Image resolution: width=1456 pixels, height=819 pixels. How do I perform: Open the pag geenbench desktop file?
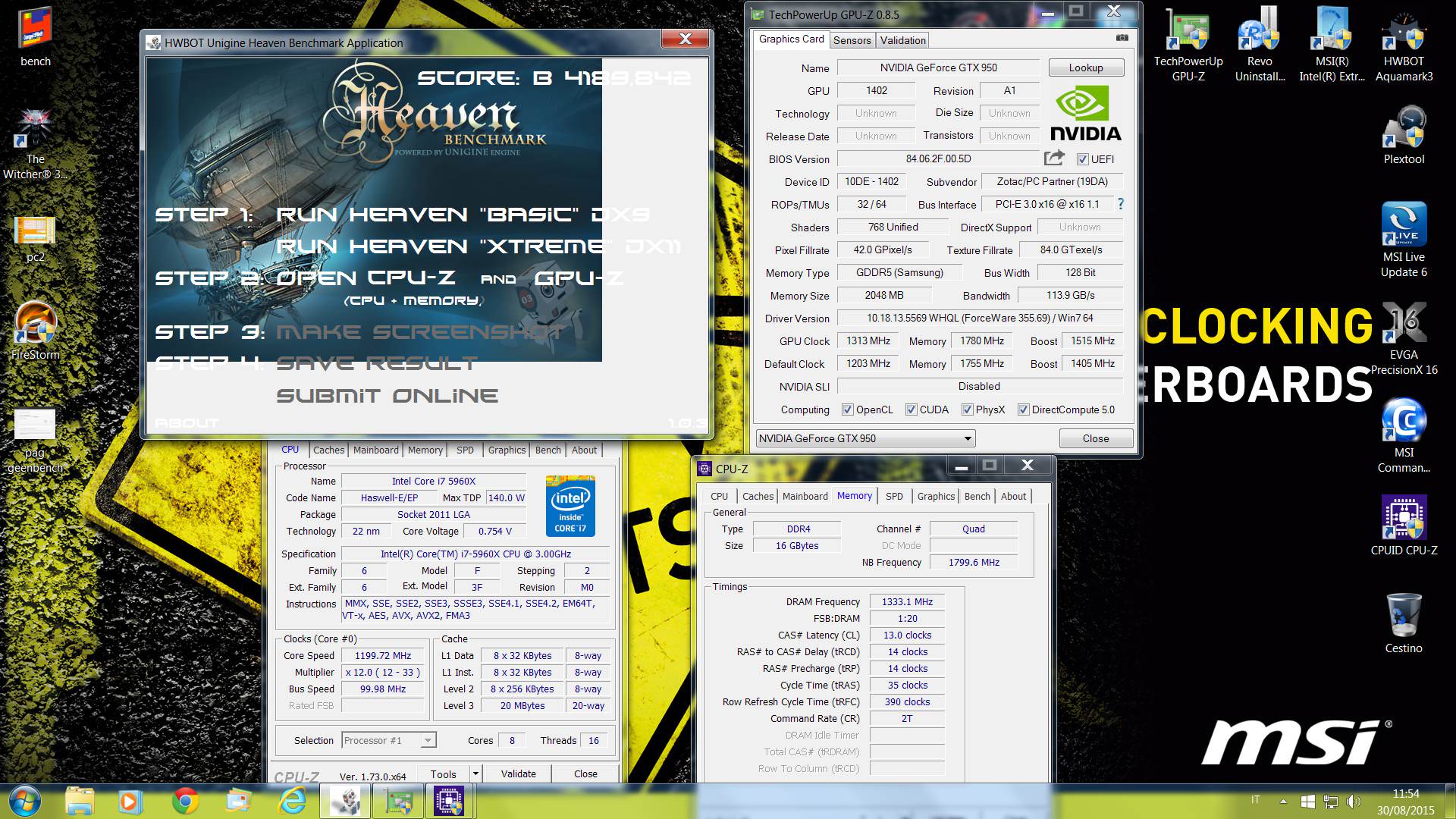(x=35, y=441)
